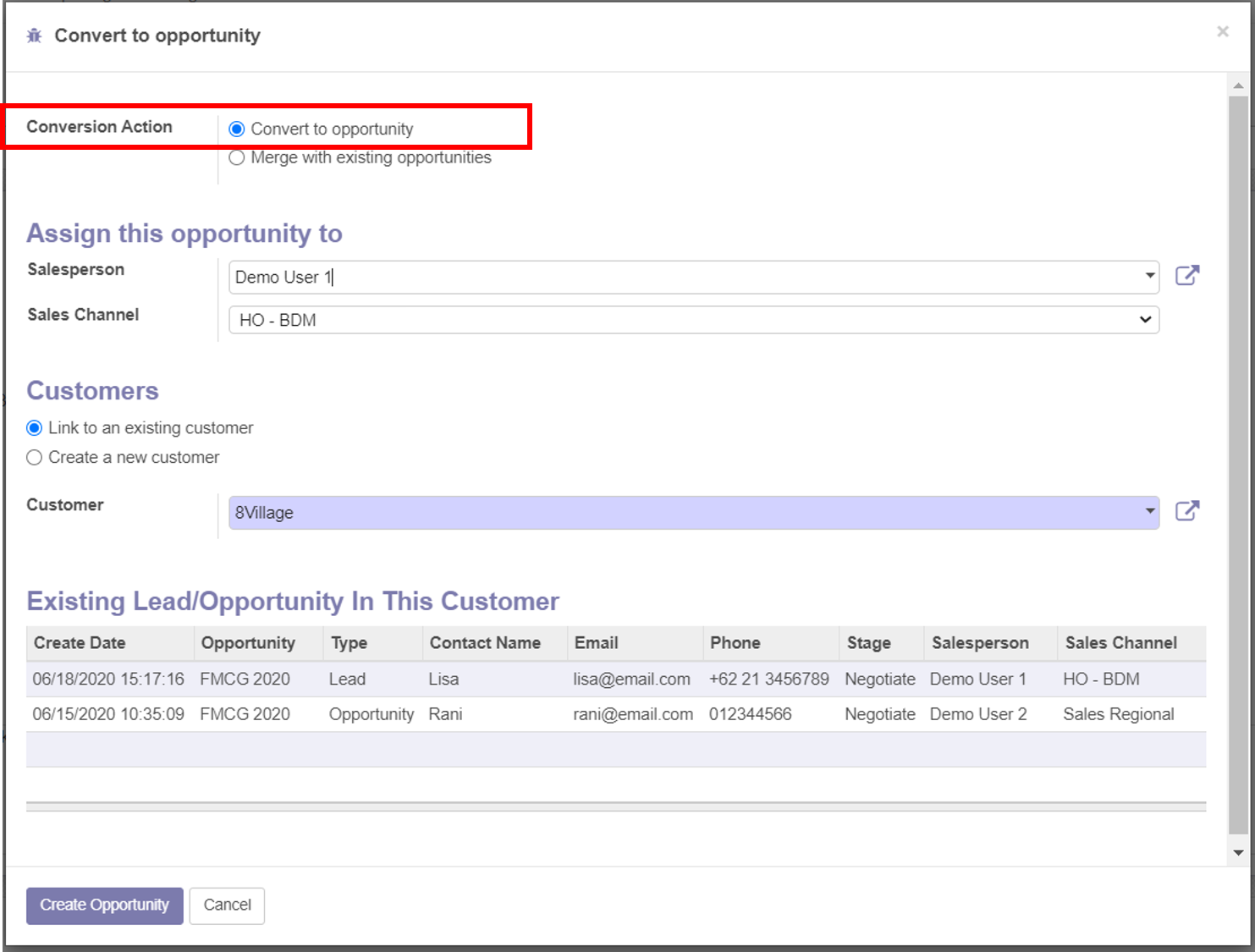This screenshot has width=1255, height=952.
Task: Expand the Customer 8Village dropdown arrow
Action: (1149, 511)
